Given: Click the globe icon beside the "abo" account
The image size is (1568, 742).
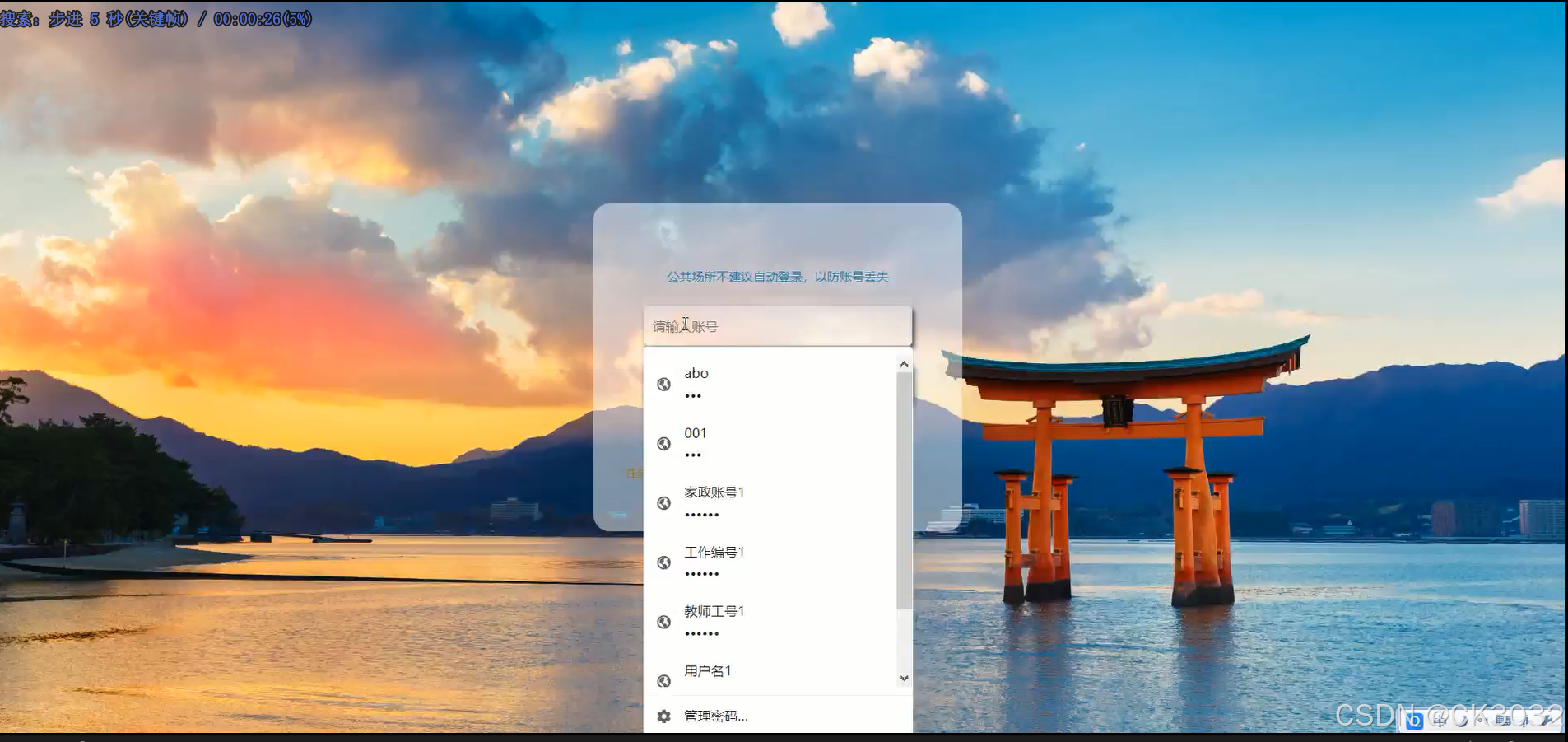Looking at the screenshot, I should tap(665, 384).
